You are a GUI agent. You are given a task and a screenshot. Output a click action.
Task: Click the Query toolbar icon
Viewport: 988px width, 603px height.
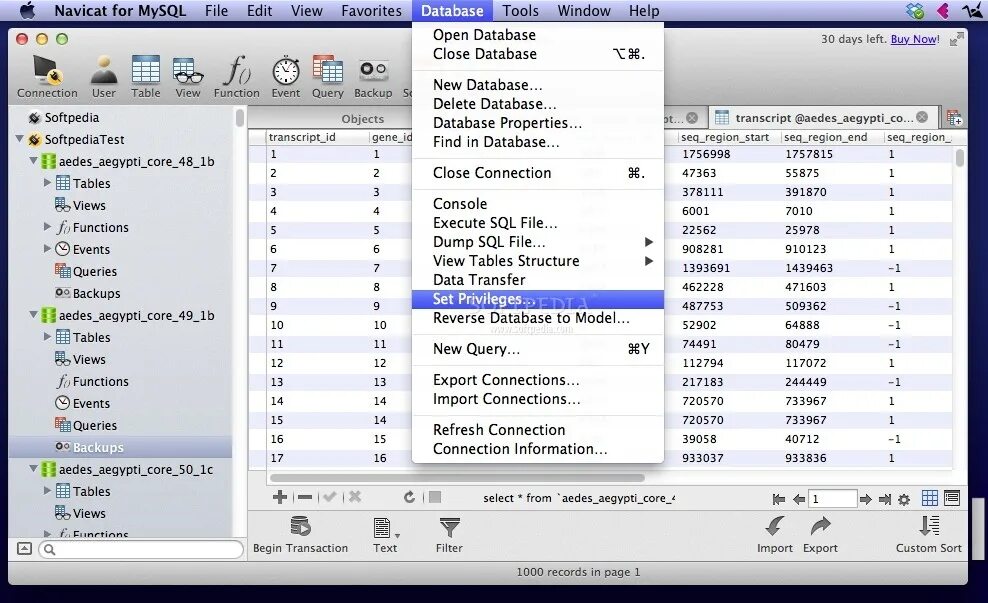pos(328,77)
